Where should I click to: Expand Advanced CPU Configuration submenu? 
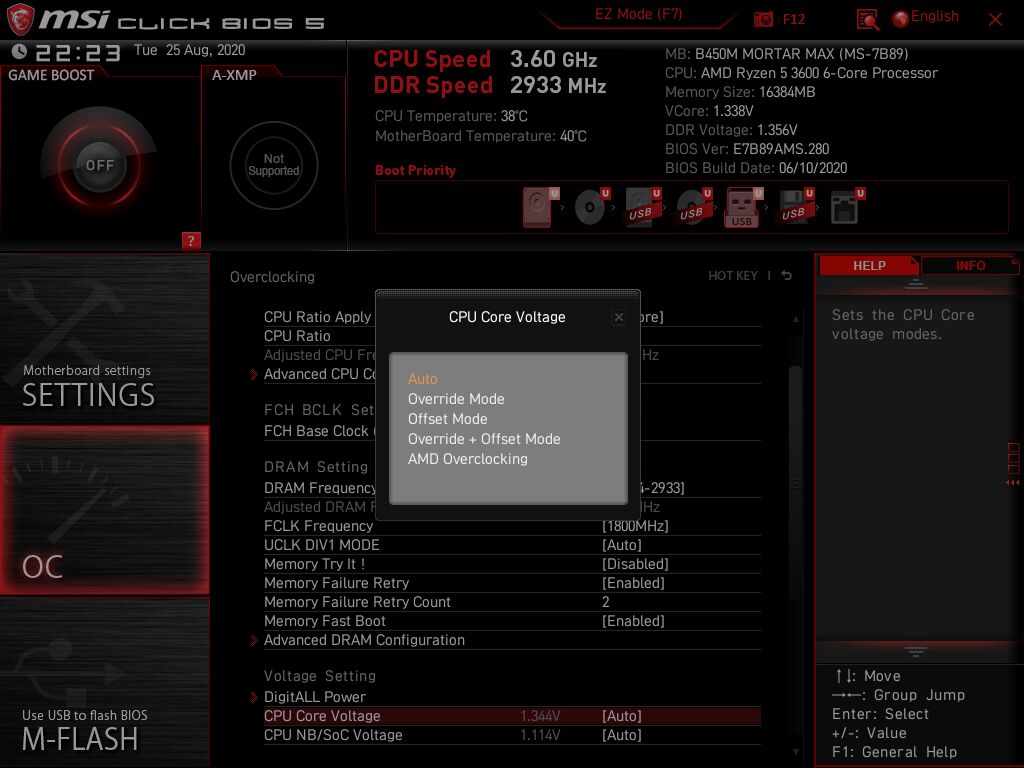coord(320,374)
